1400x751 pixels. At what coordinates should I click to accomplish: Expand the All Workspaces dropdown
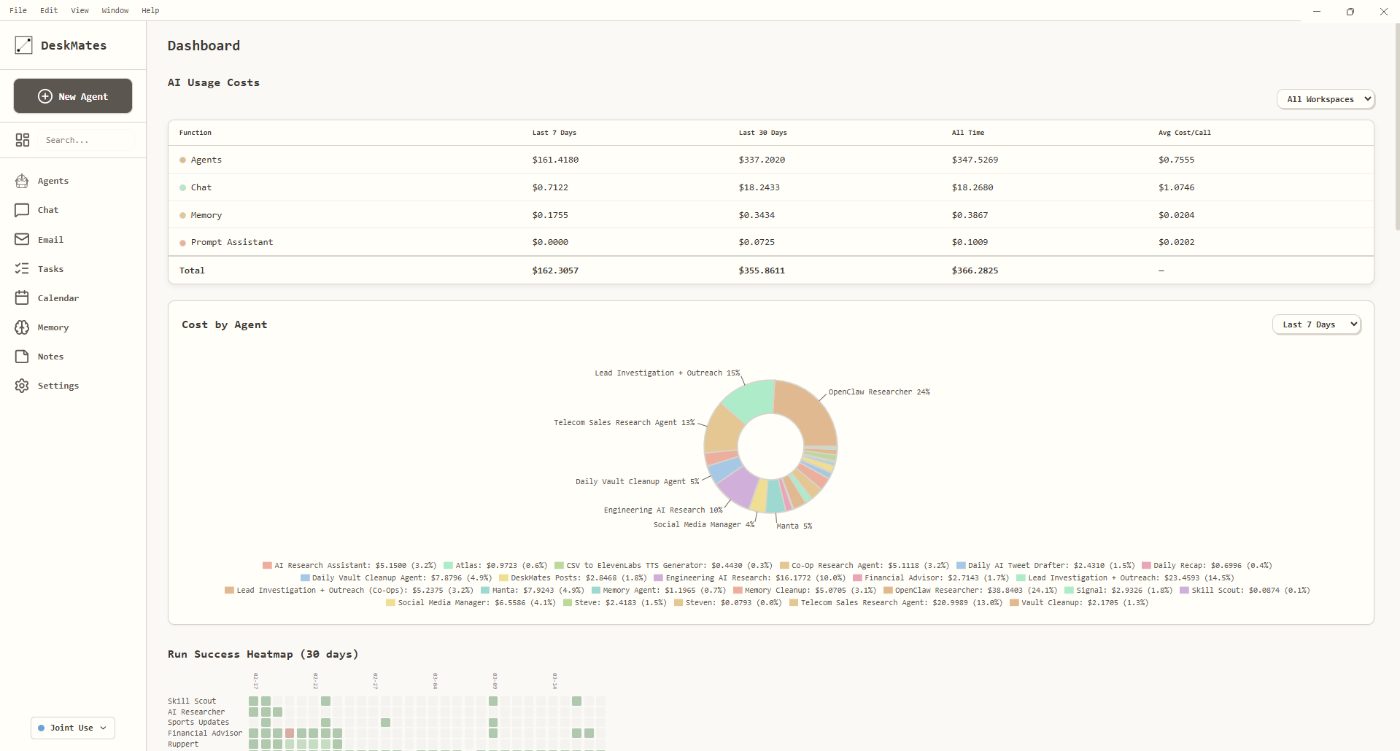point(1325,99)
